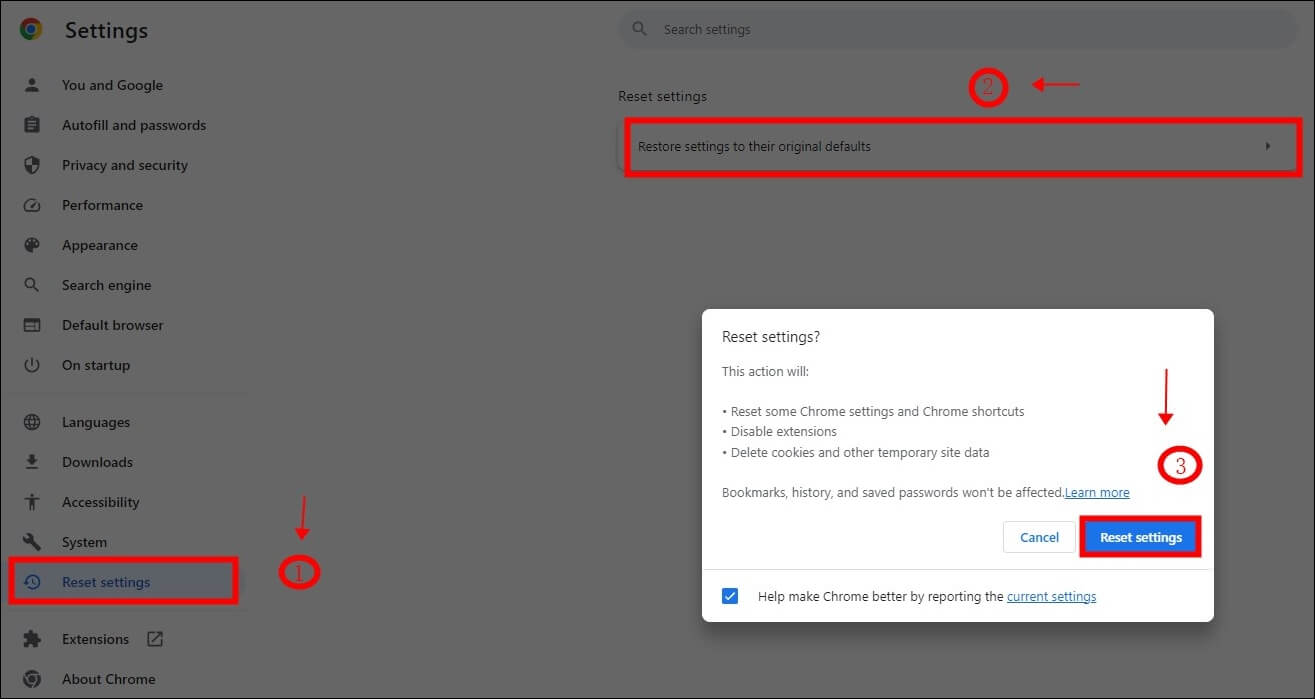The height and width of the screenshot is (699, 1315).
Task: Click the wrench icon for System
Action: (x=32, y=542)
